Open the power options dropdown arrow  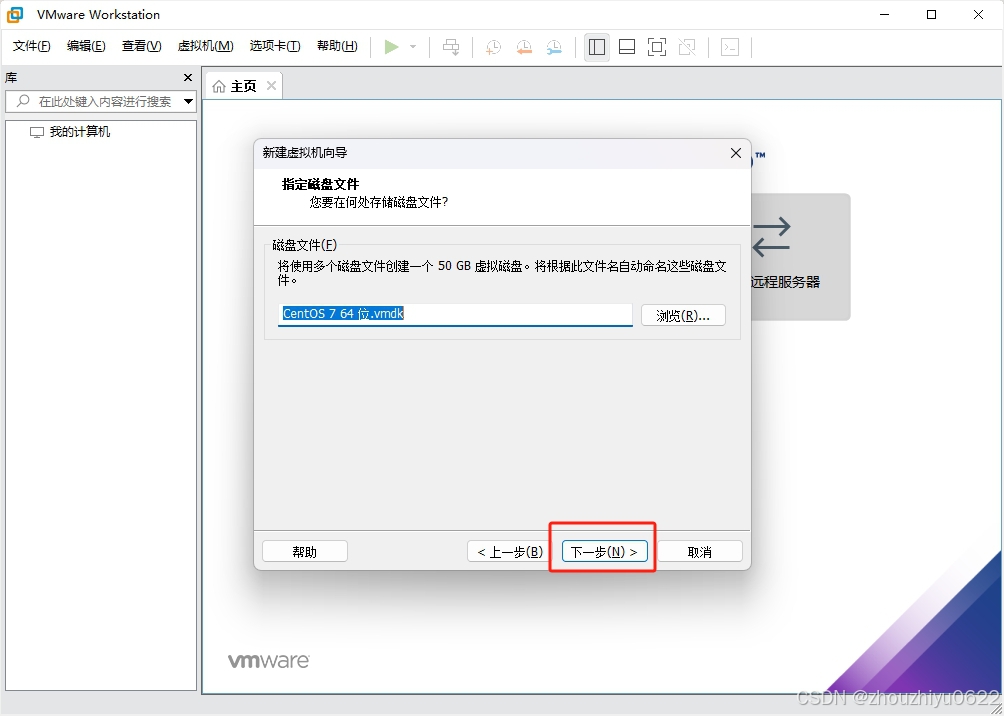413,47
